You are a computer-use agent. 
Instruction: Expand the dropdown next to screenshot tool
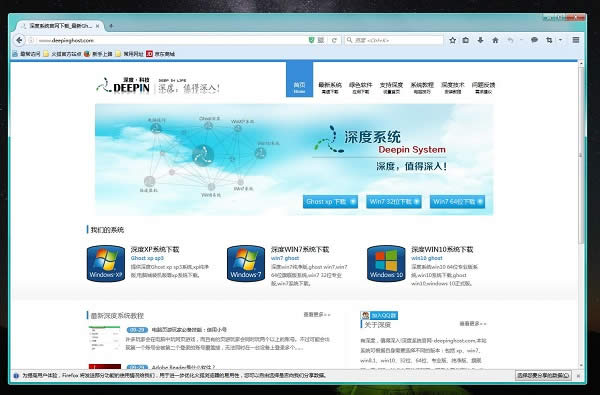(x=560, y=40)
